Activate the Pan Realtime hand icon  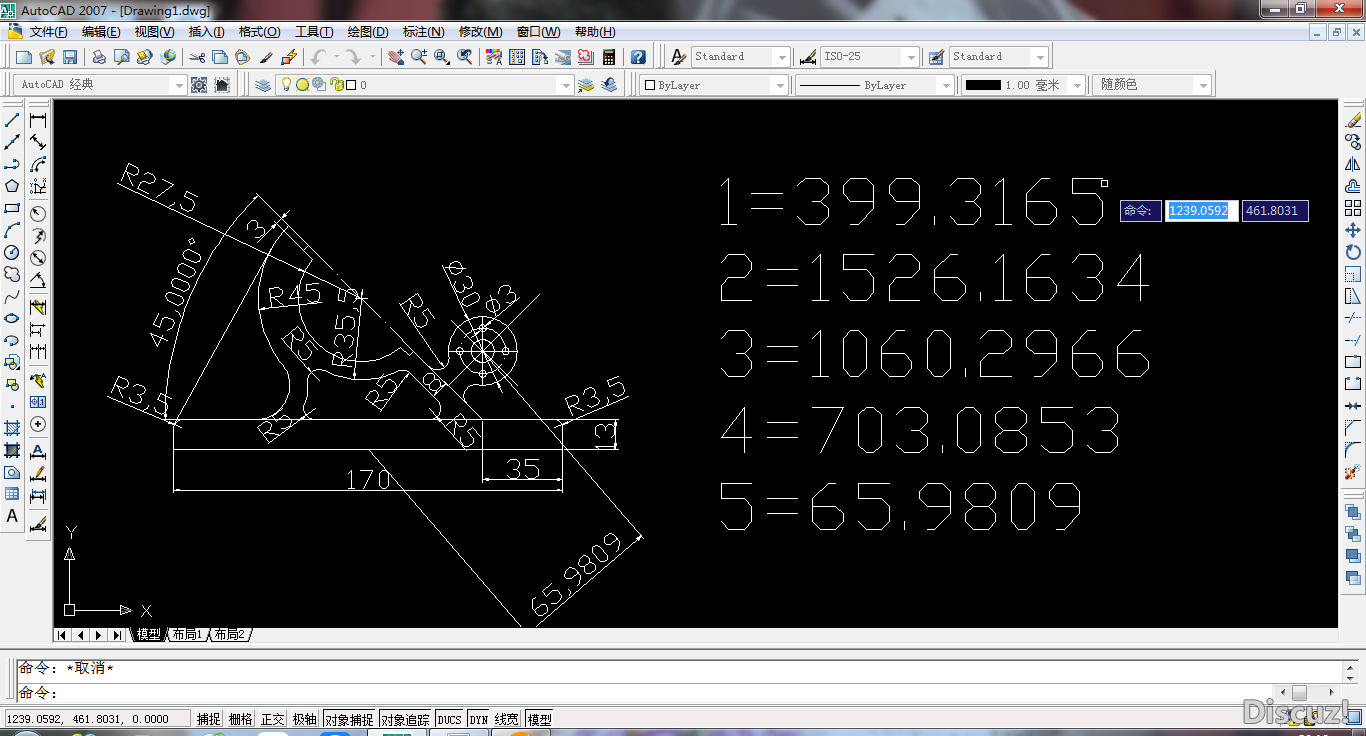click(396, 57)
